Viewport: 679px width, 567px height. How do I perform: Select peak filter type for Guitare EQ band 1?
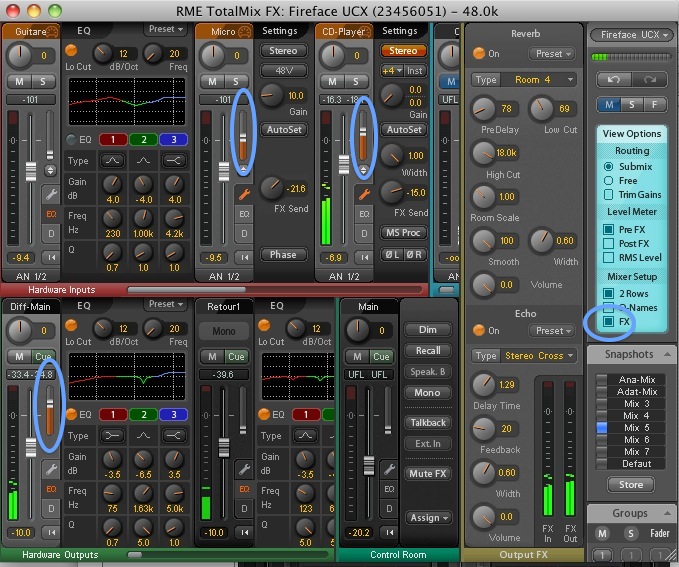[x=113, y=161]
